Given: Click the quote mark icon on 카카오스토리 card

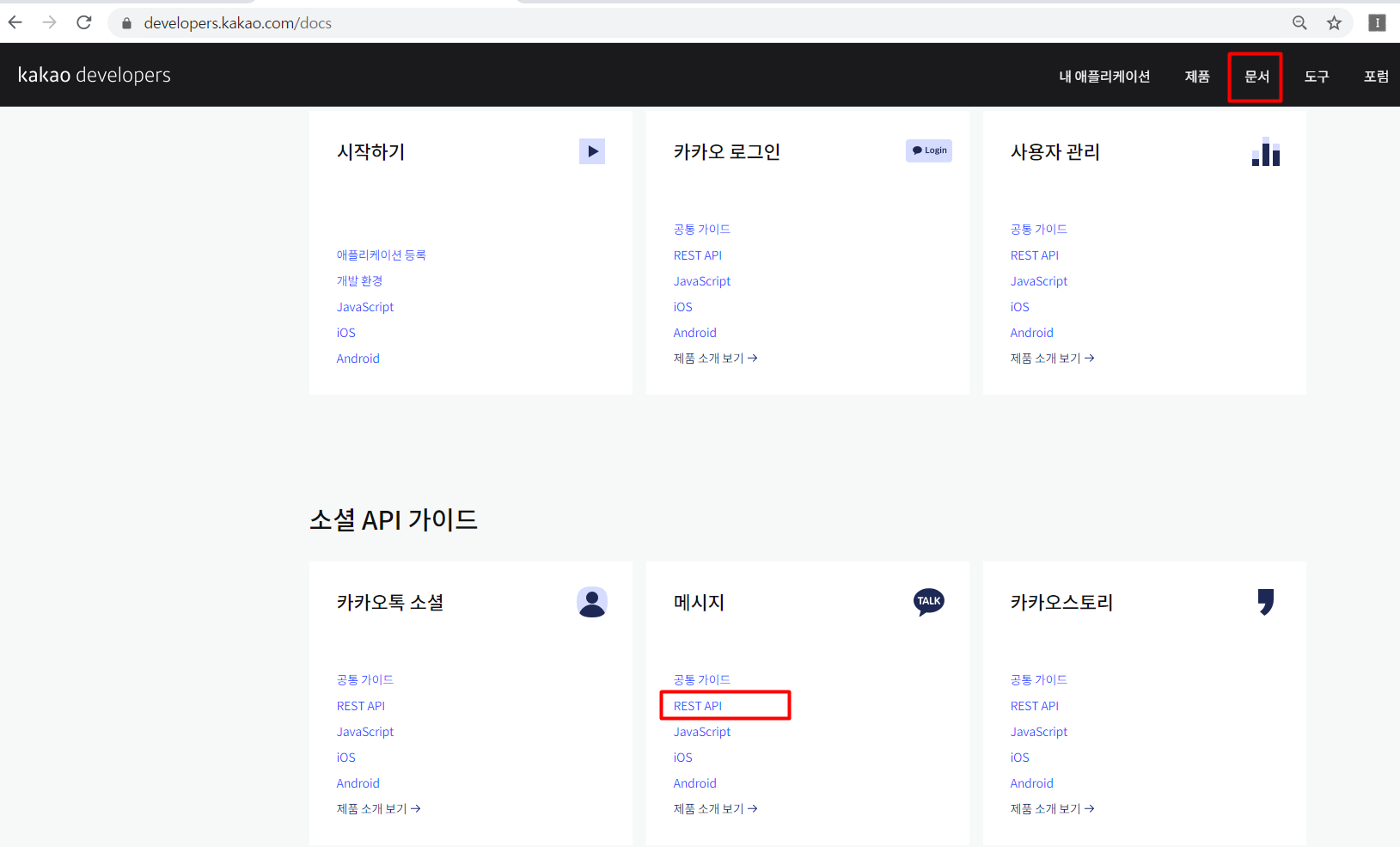Looking at the screenshot, I should (1266, 602).
